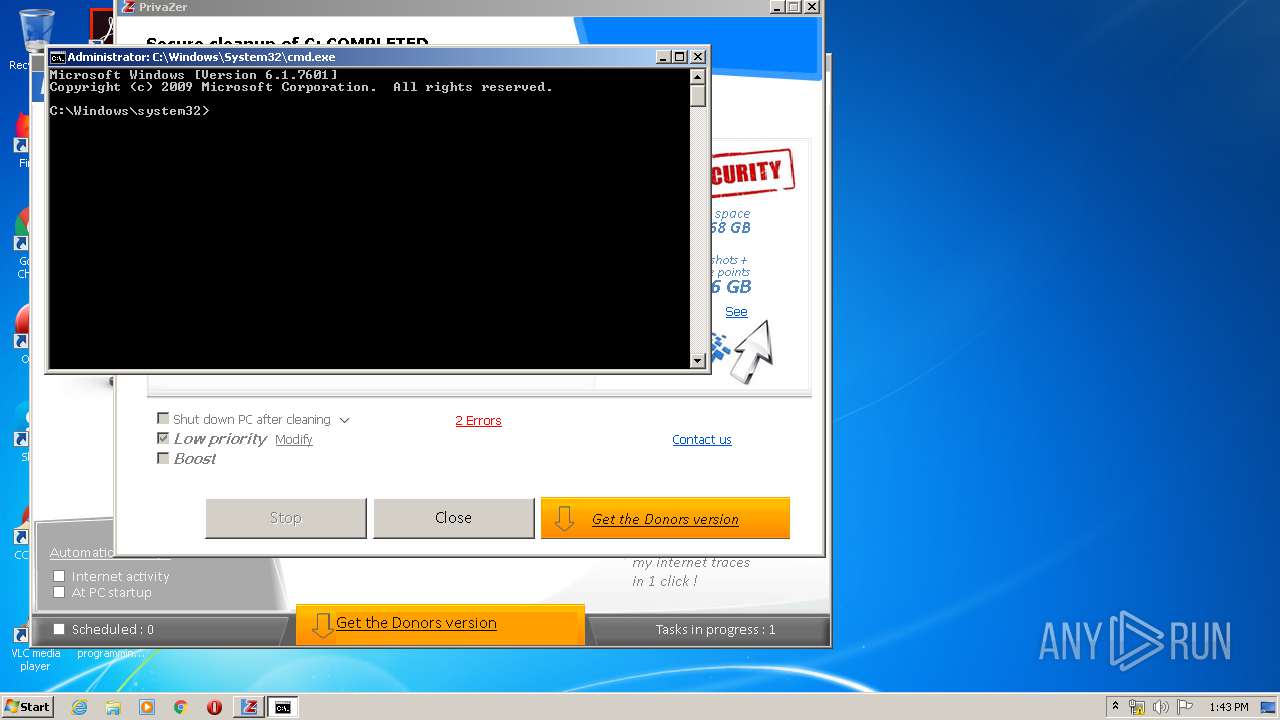Open the Action Center flag icon

1185,707
